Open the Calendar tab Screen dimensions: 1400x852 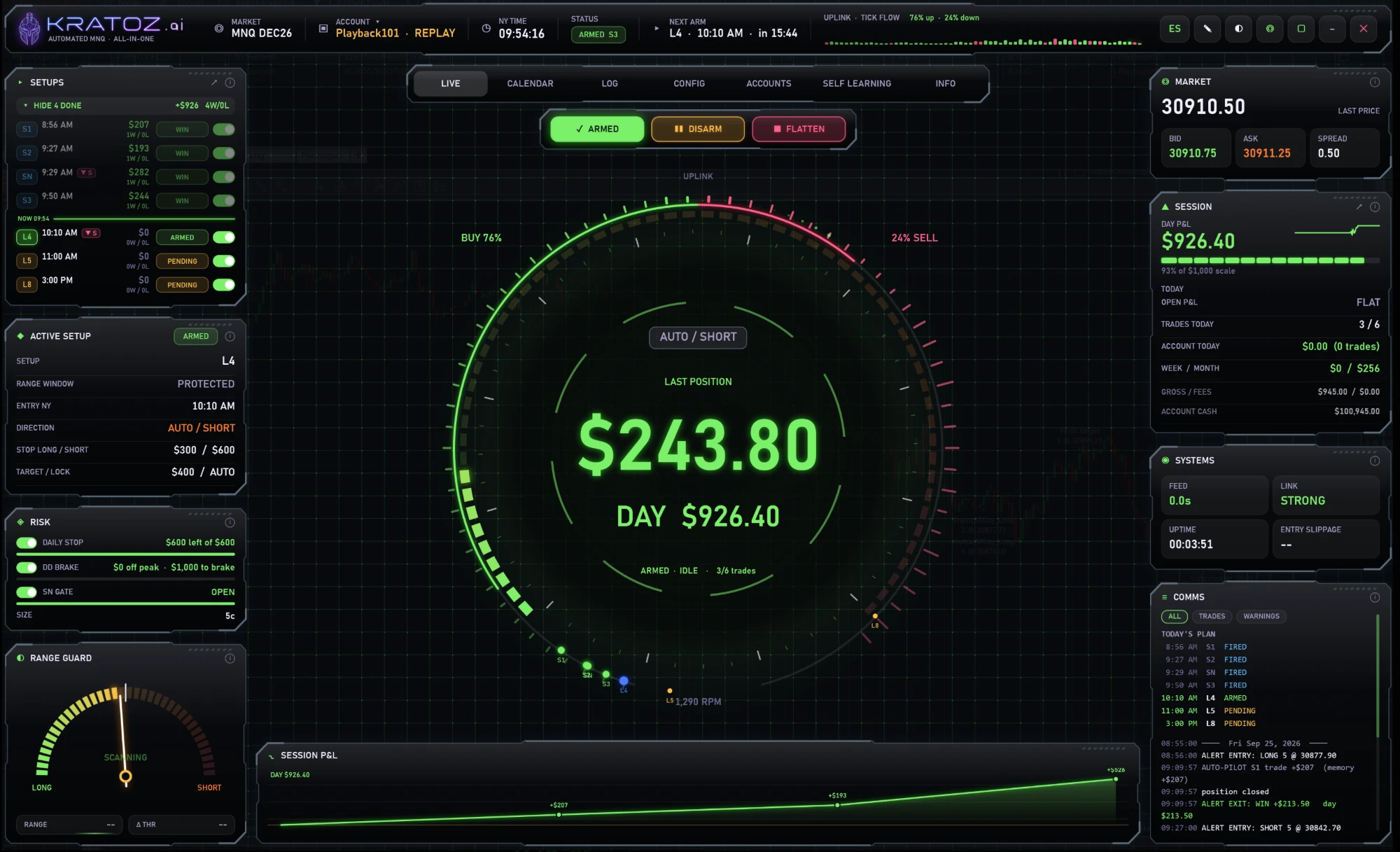(x=530, y=83)
